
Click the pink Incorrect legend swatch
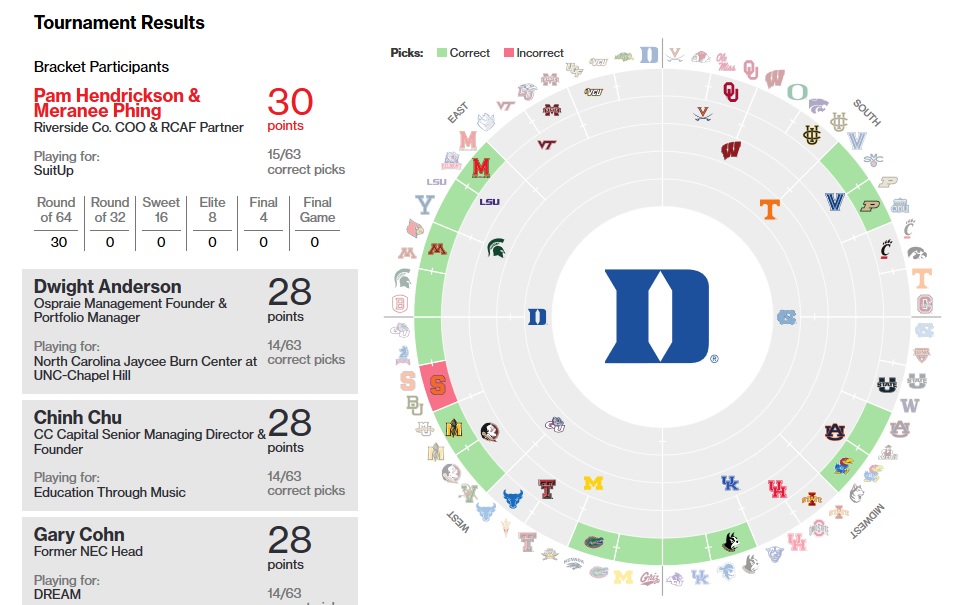[508, 53]
